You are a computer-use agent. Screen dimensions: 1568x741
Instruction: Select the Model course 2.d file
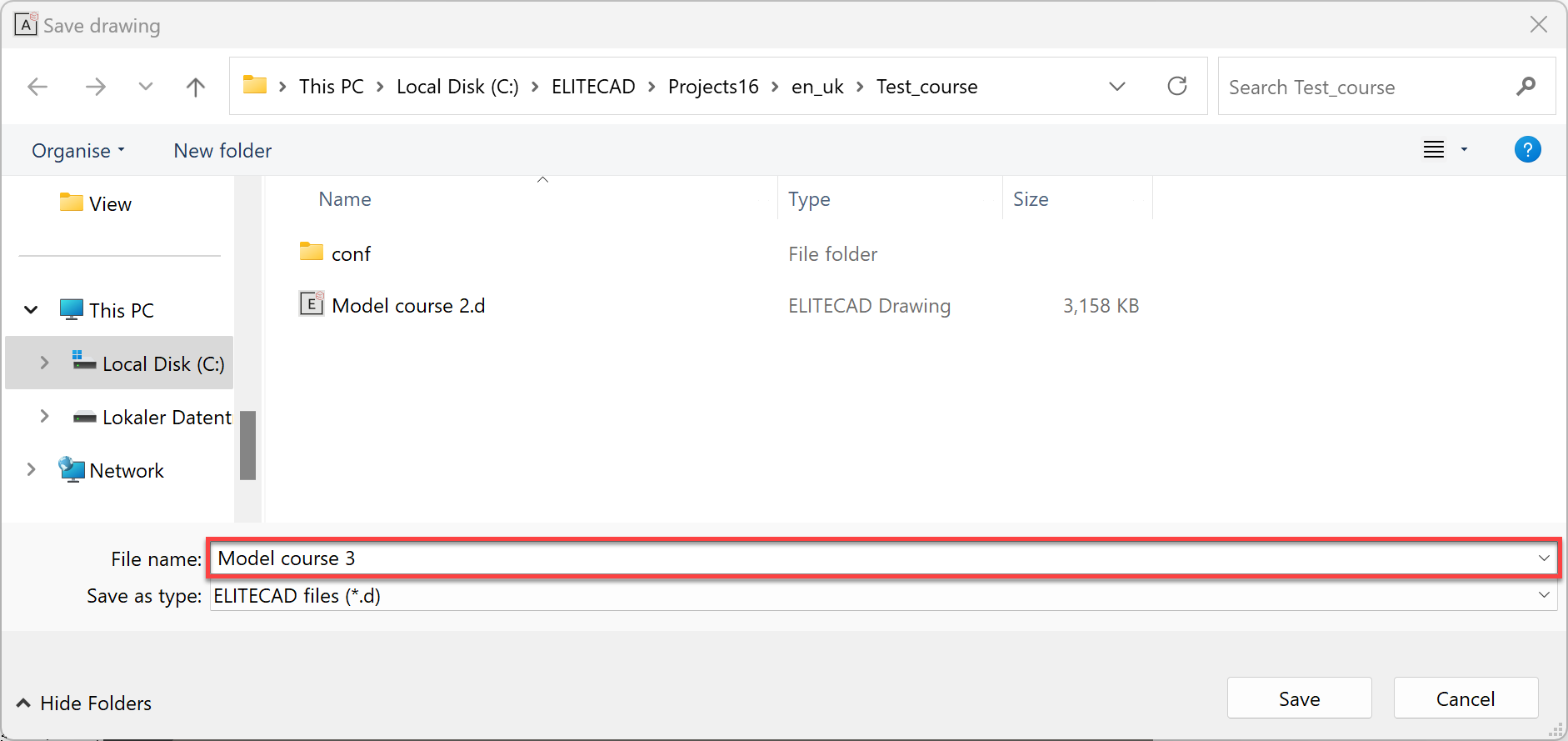click(x=407, y=306)
